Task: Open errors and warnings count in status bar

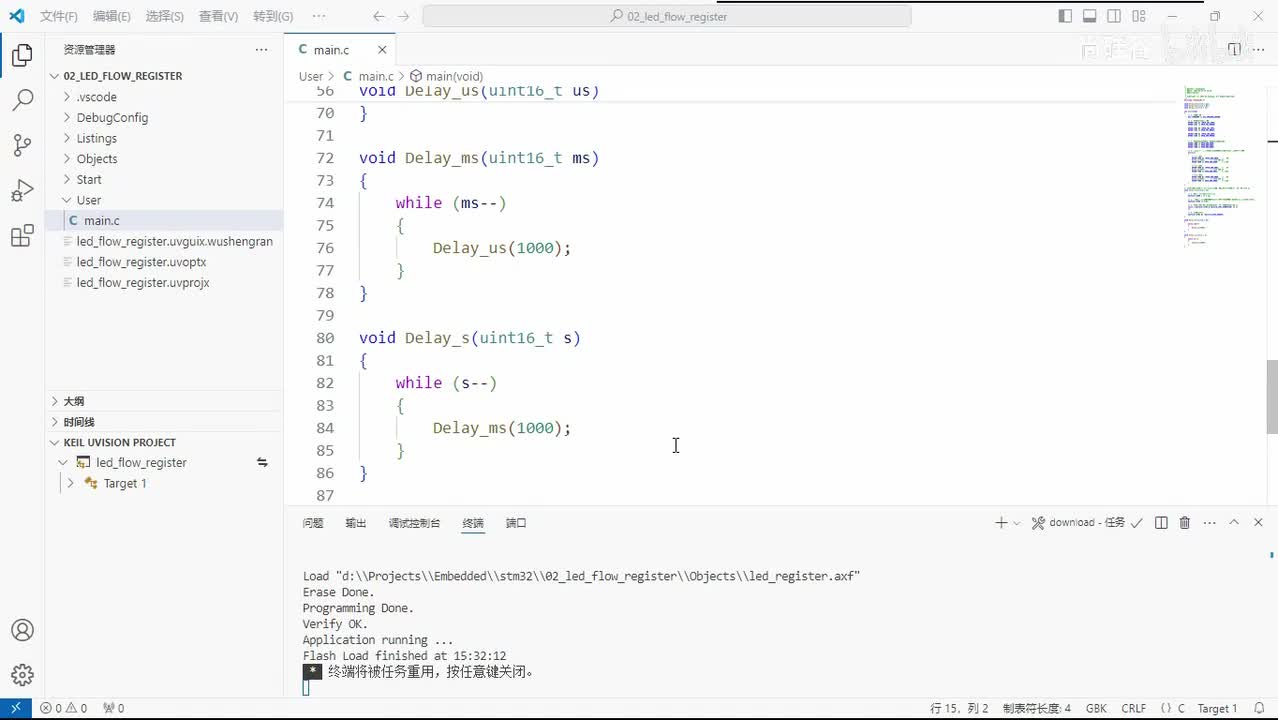Action: 63,708
